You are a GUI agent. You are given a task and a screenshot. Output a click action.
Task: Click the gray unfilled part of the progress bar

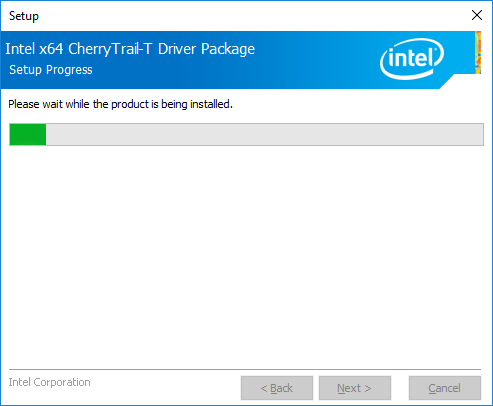click(265, 134)
